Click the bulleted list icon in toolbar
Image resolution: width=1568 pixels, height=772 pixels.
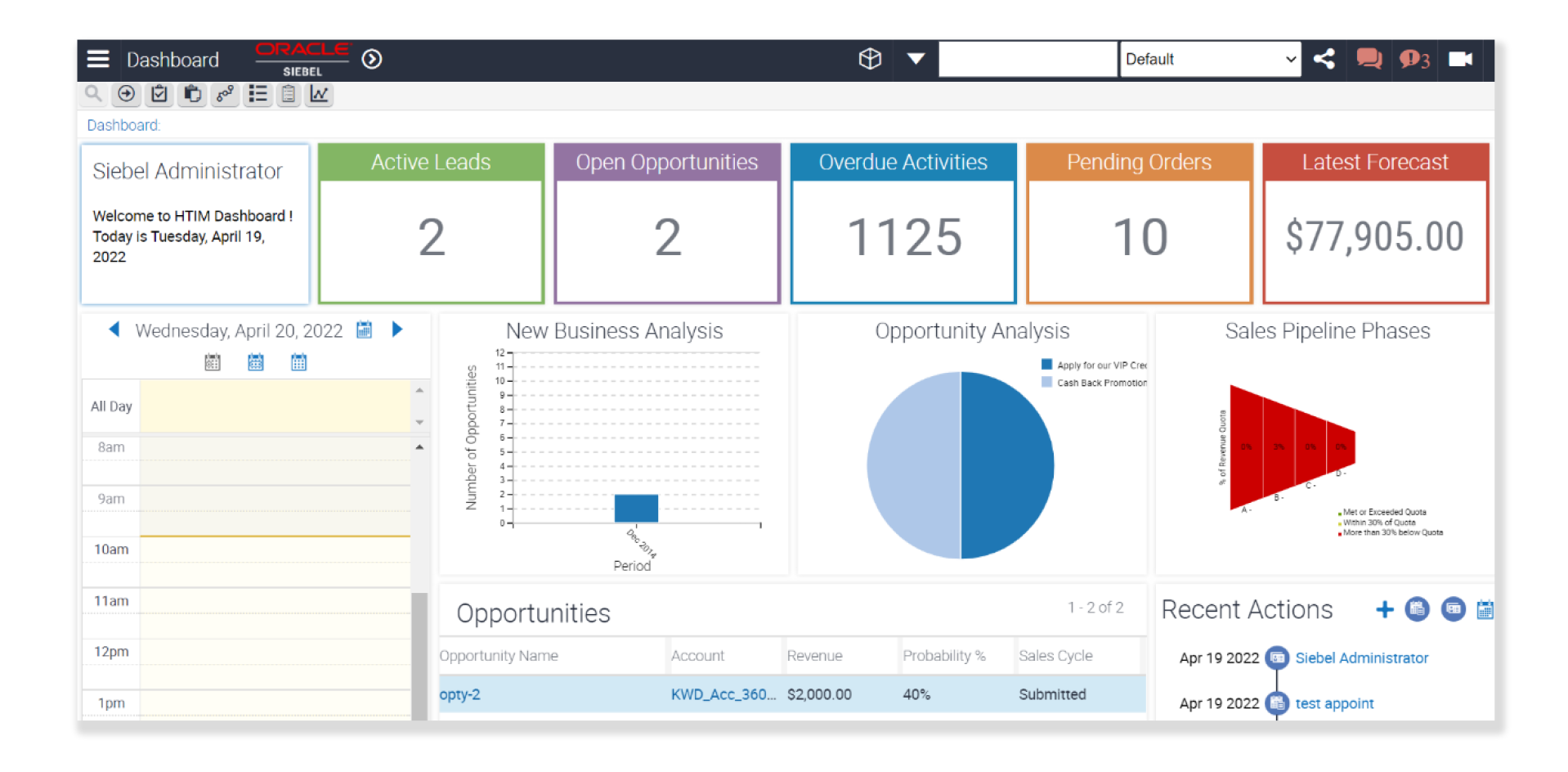(x=258, y=94)
